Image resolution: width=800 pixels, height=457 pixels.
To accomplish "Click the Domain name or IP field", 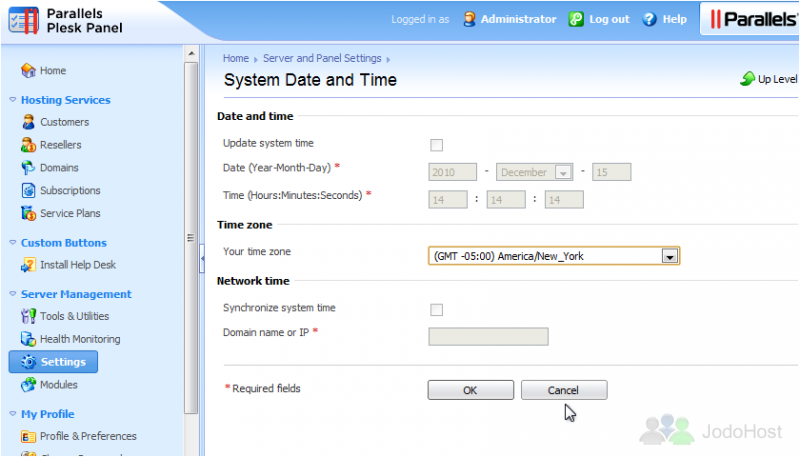I will tap(488, 337).
